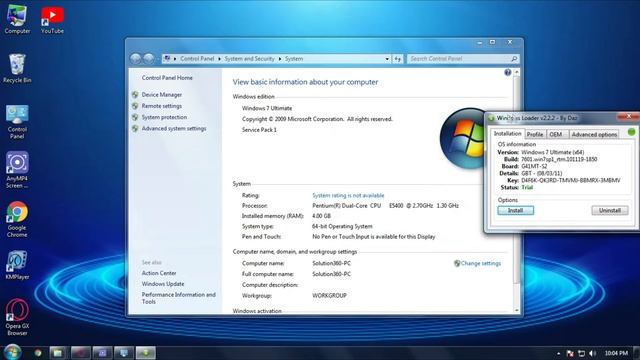The image size is (640, 360).
Task: Click the volume icon in system tray
Action: pyautogui.click(x=593, y=353)
